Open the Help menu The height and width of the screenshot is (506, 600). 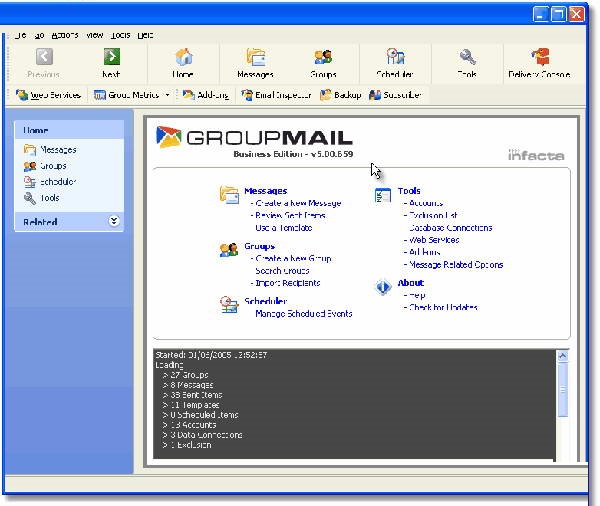click(145, 35)
